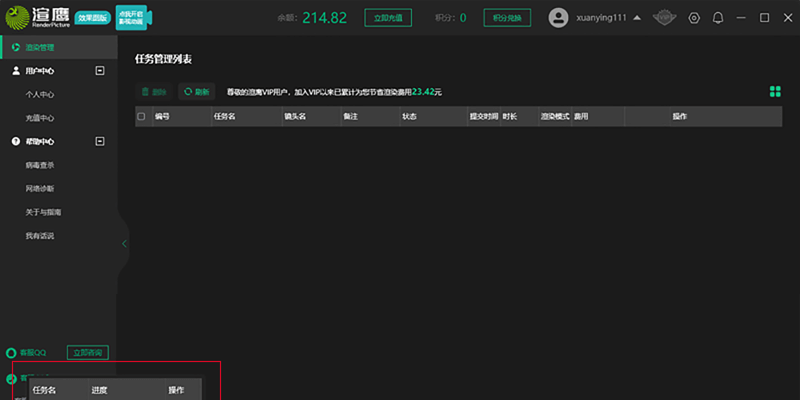Image resolution: width=800 pixels, height=400 pixels.
Task: Collapse the 帮助中心 section
Action: [x=99, y=141]
